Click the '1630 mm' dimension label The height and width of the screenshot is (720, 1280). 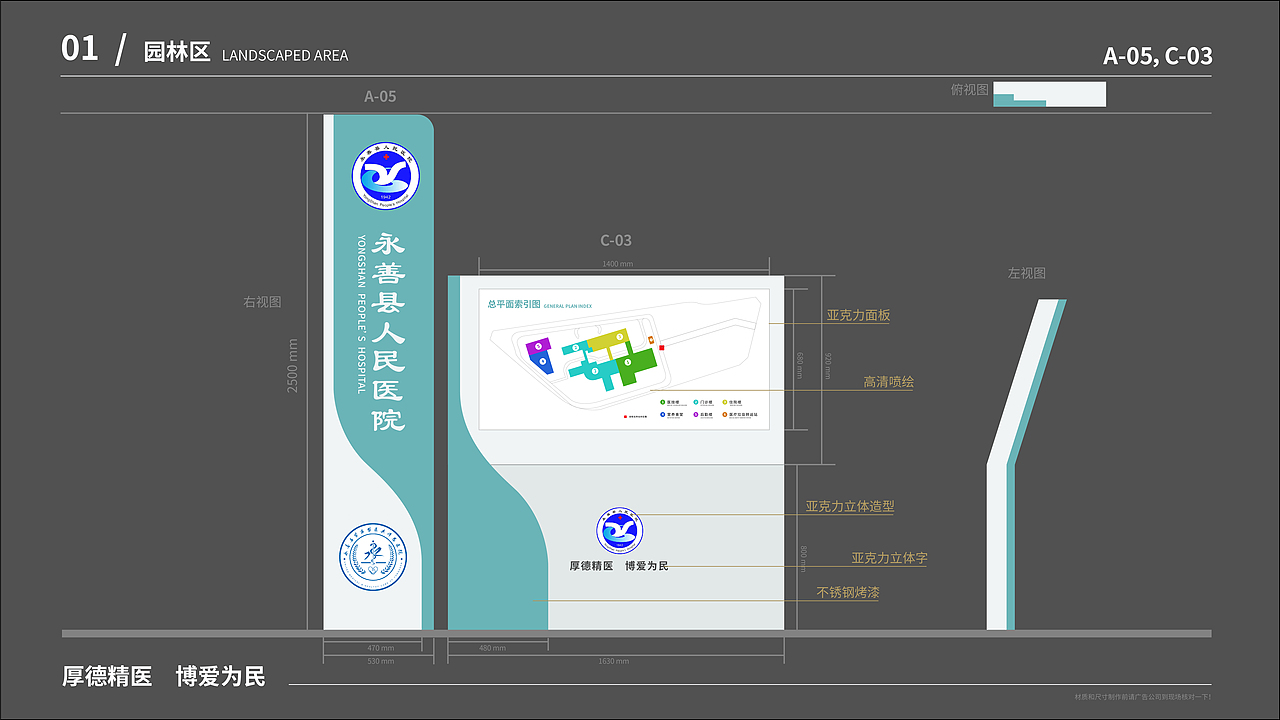[x=613, y=661]
